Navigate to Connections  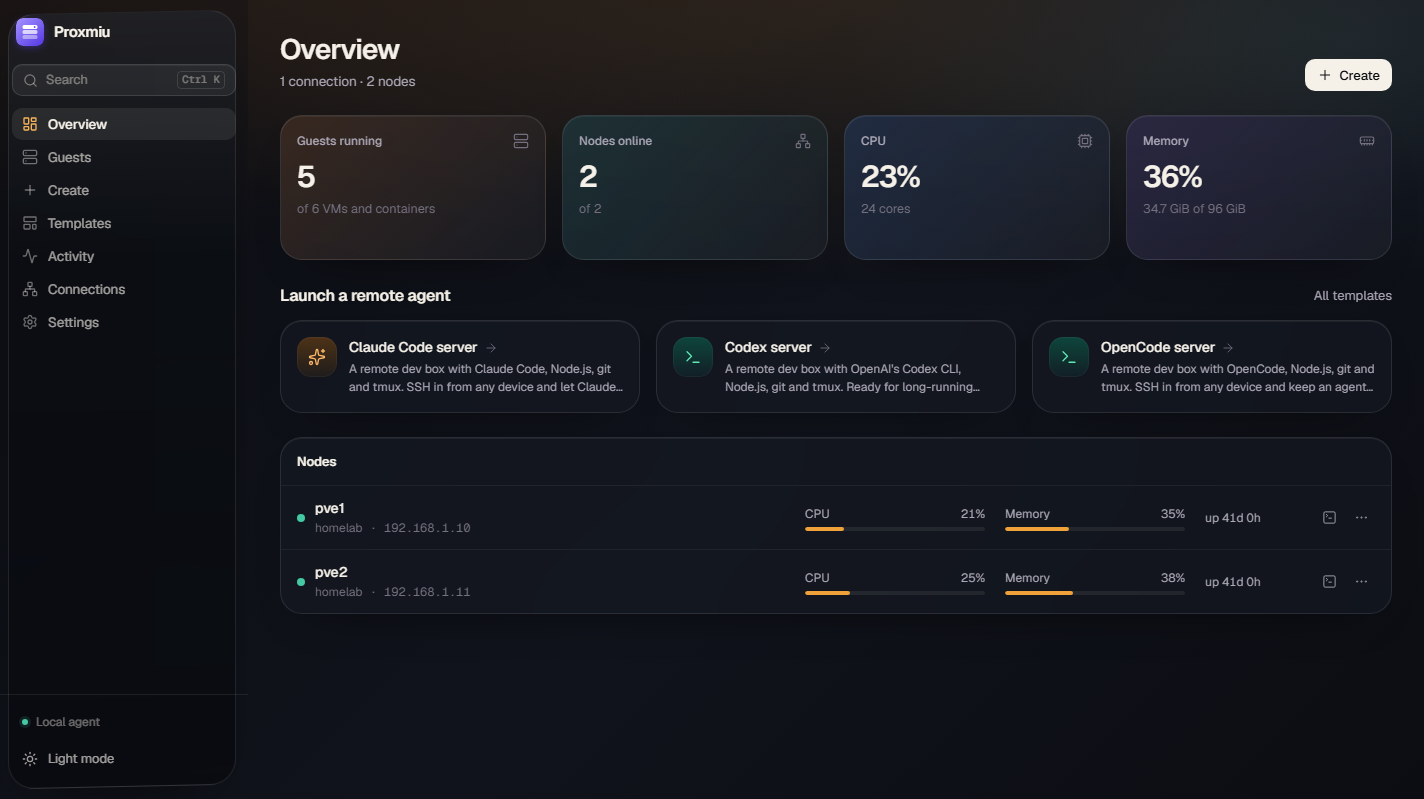[x=124, y=289]
